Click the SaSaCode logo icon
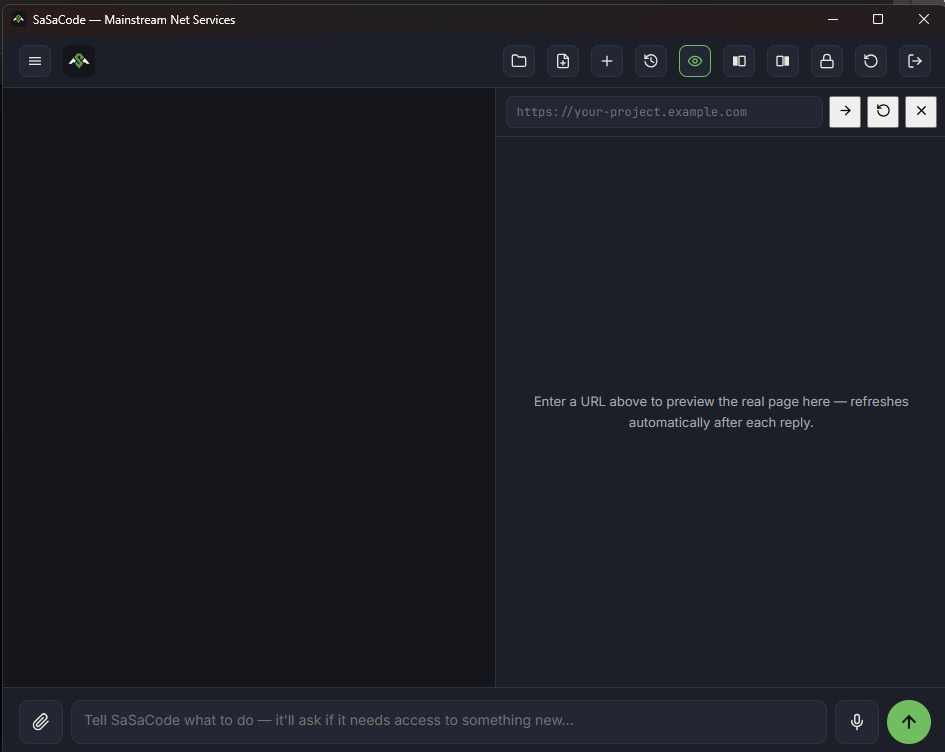 (x=79, y=61)
